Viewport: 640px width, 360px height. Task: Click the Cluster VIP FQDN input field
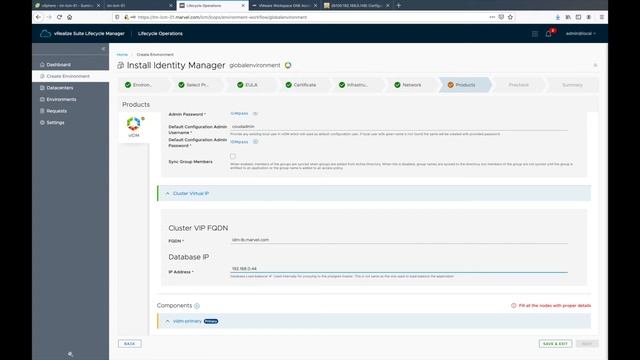(399, 240)
